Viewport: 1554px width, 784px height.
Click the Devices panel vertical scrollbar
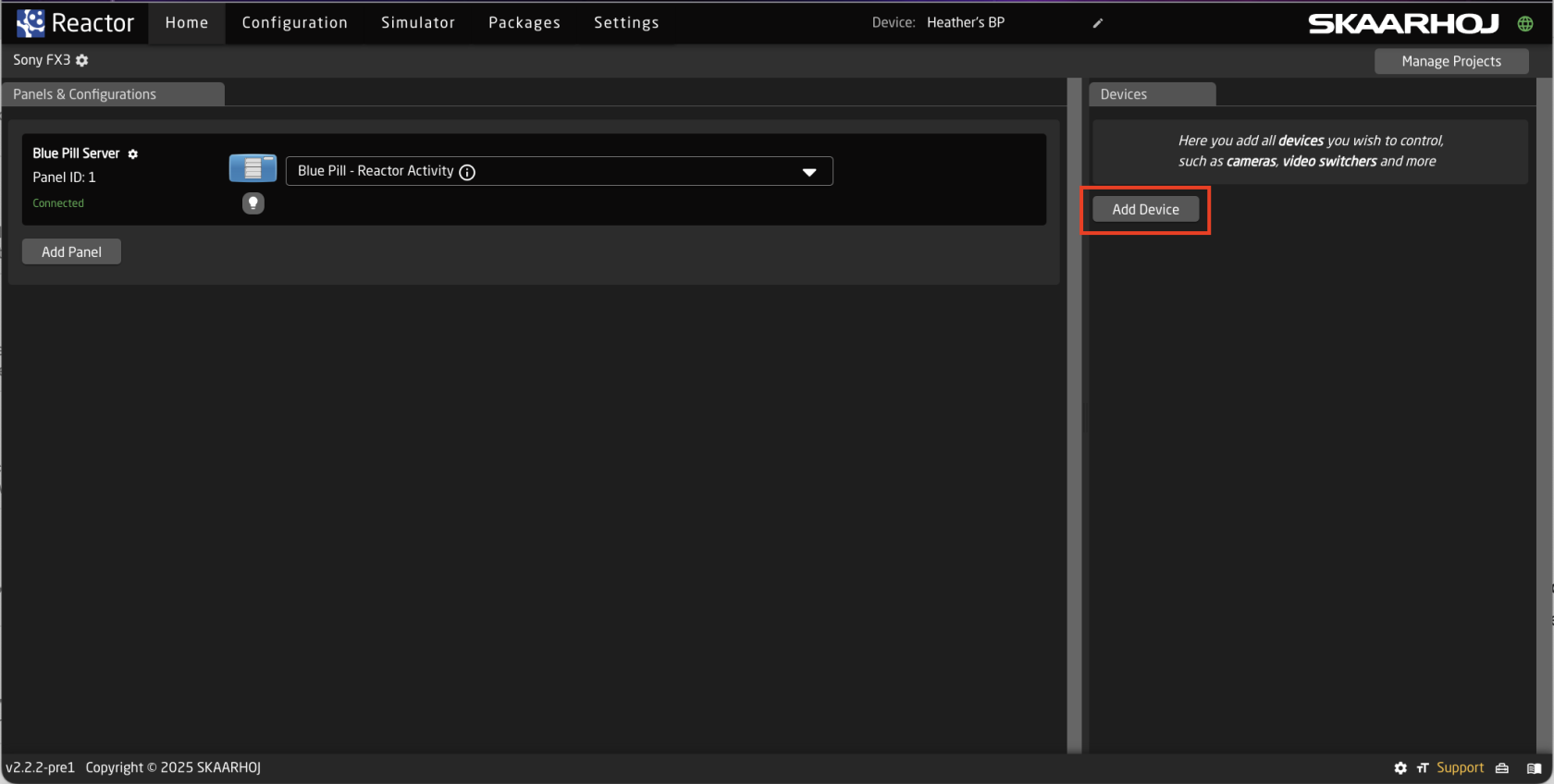[1544, 416]
